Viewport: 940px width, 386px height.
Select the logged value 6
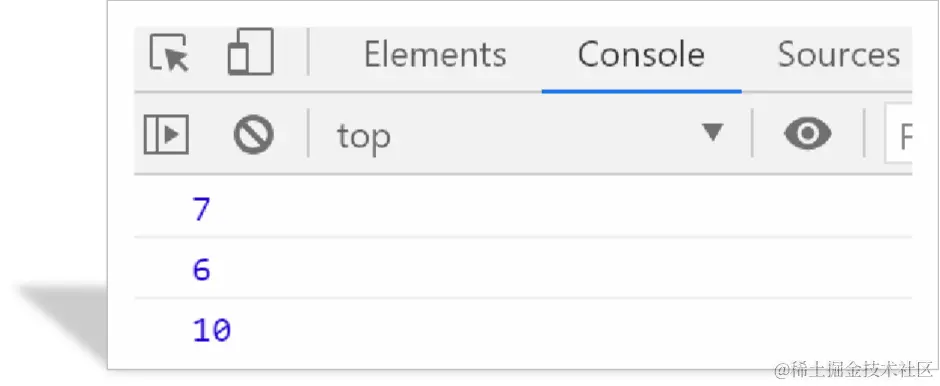202,270
